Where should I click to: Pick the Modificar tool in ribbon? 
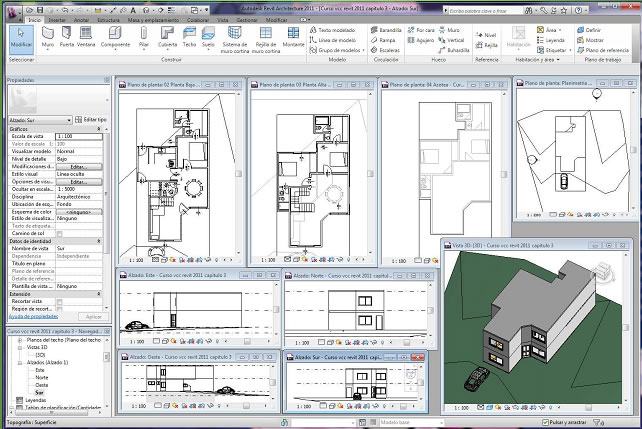[20, 38]
